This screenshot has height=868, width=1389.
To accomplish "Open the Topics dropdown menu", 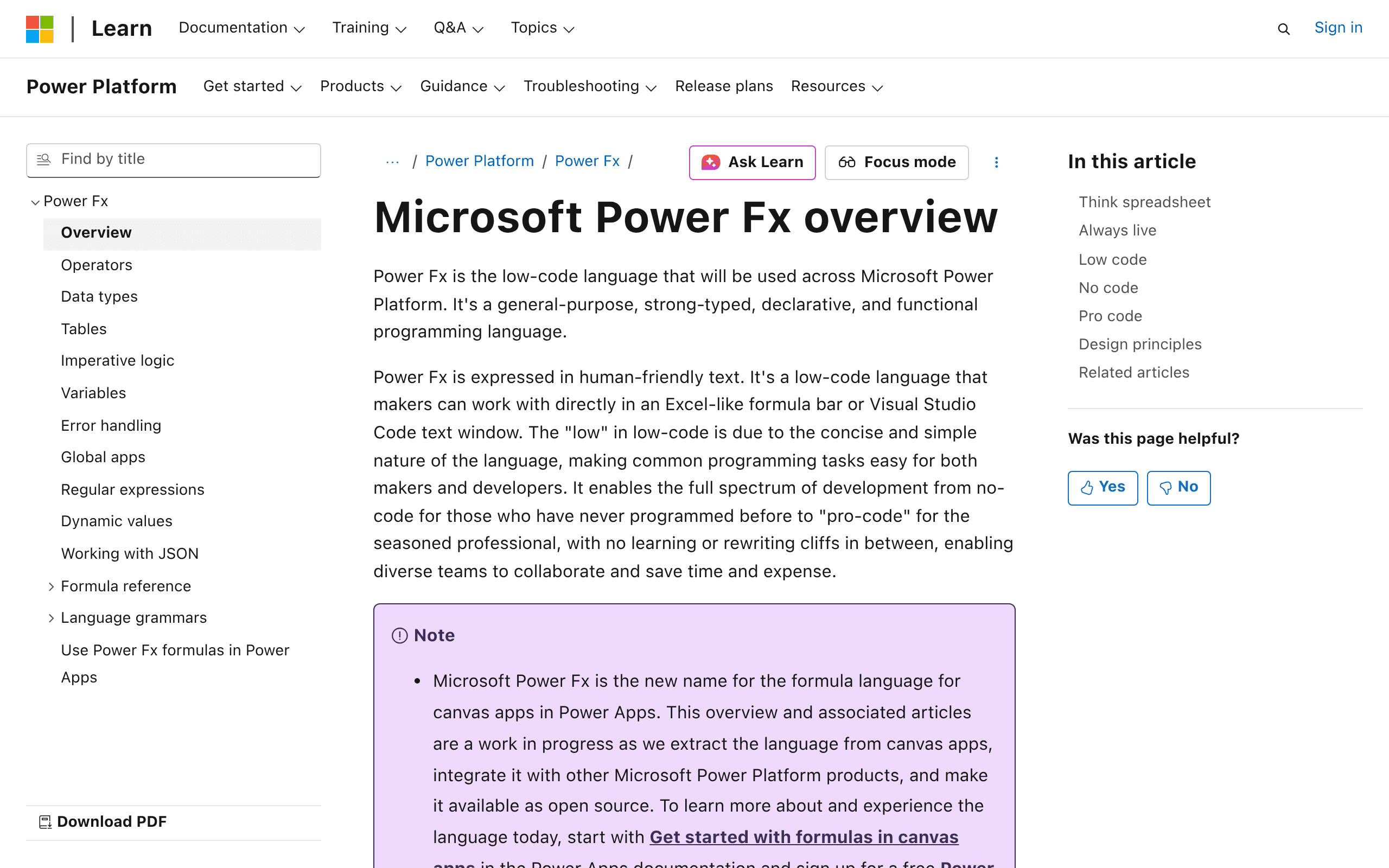I will (x=543, y=28).
